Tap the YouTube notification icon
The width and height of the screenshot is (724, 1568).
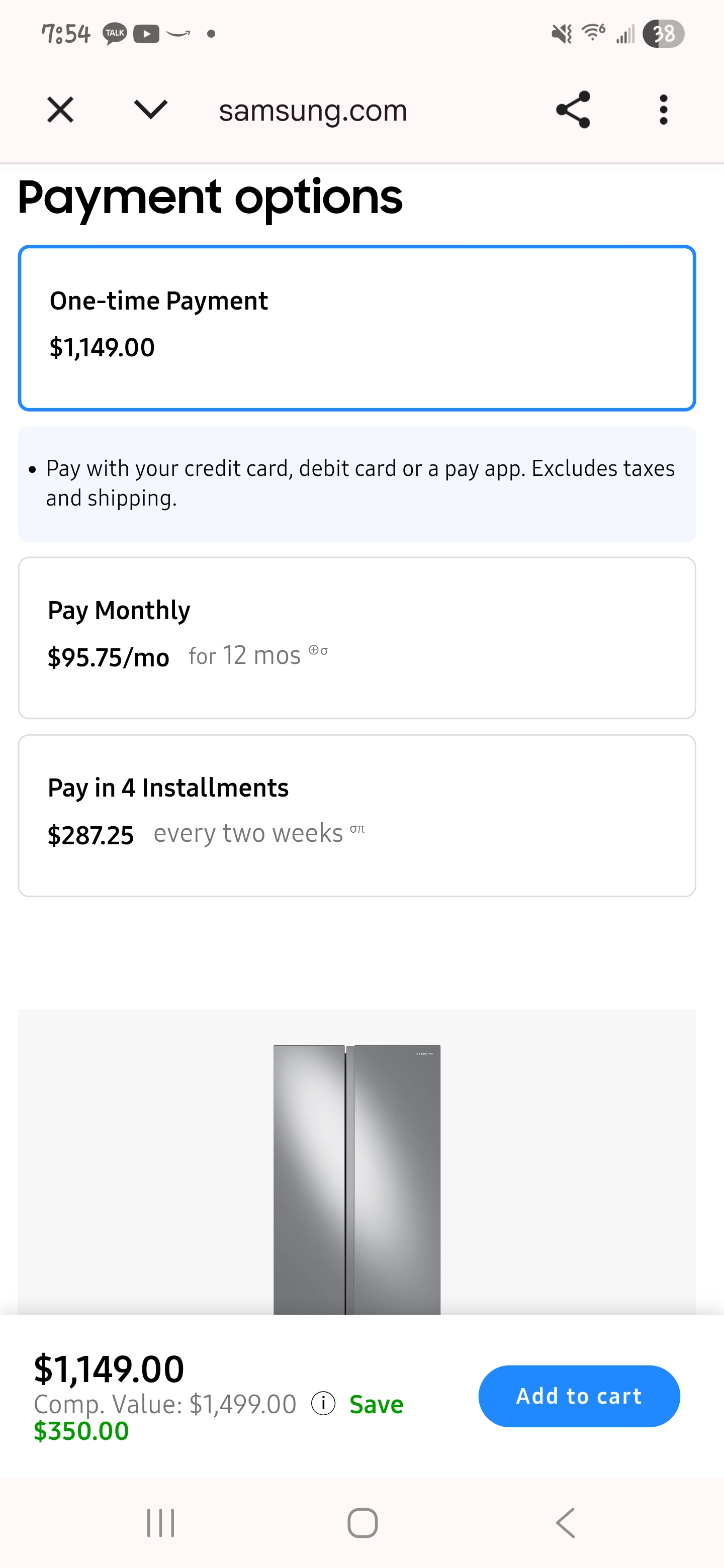(x=146, y=34)
